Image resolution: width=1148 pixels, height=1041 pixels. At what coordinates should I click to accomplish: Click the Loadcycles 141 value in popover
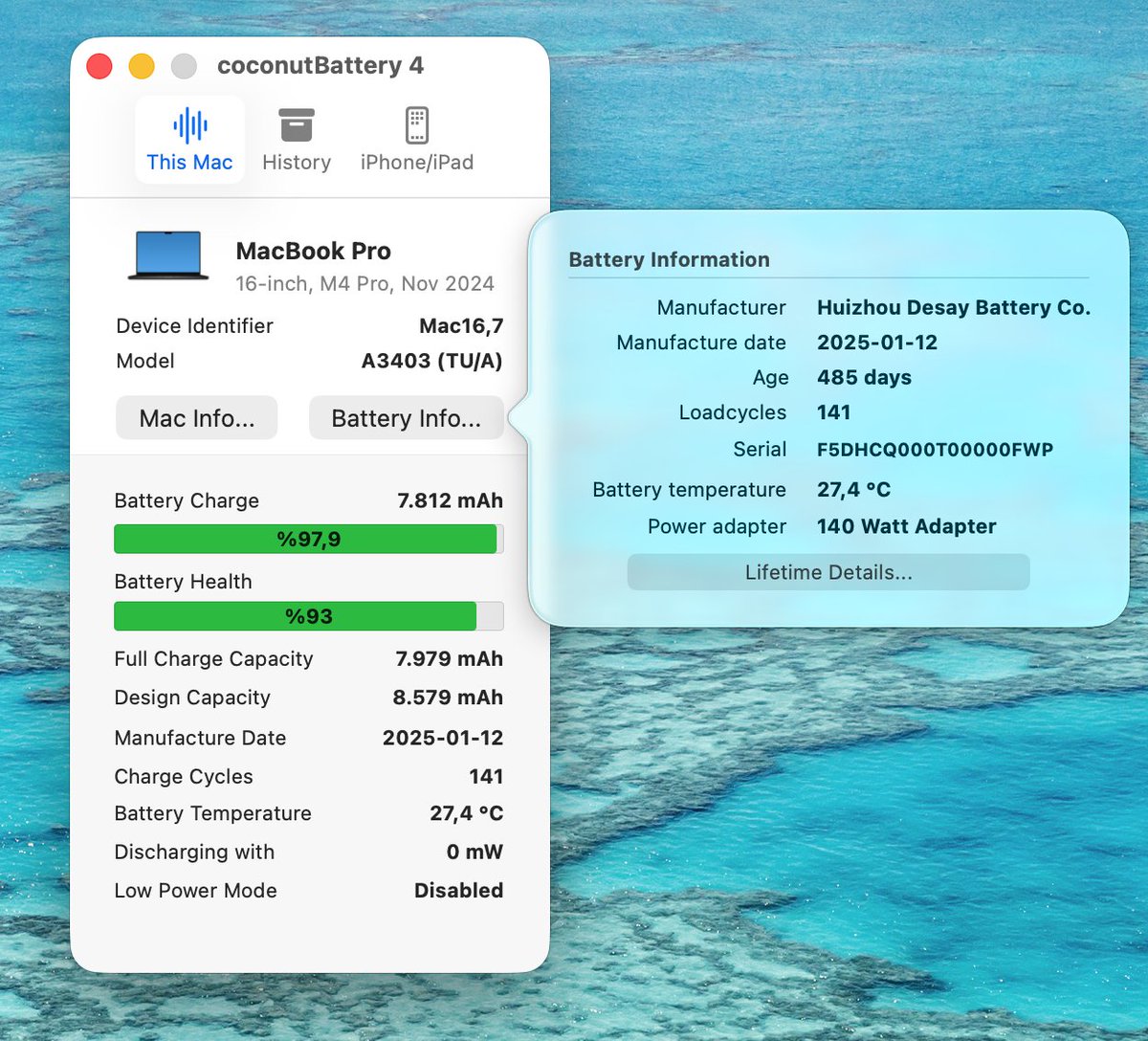point(833,412)
